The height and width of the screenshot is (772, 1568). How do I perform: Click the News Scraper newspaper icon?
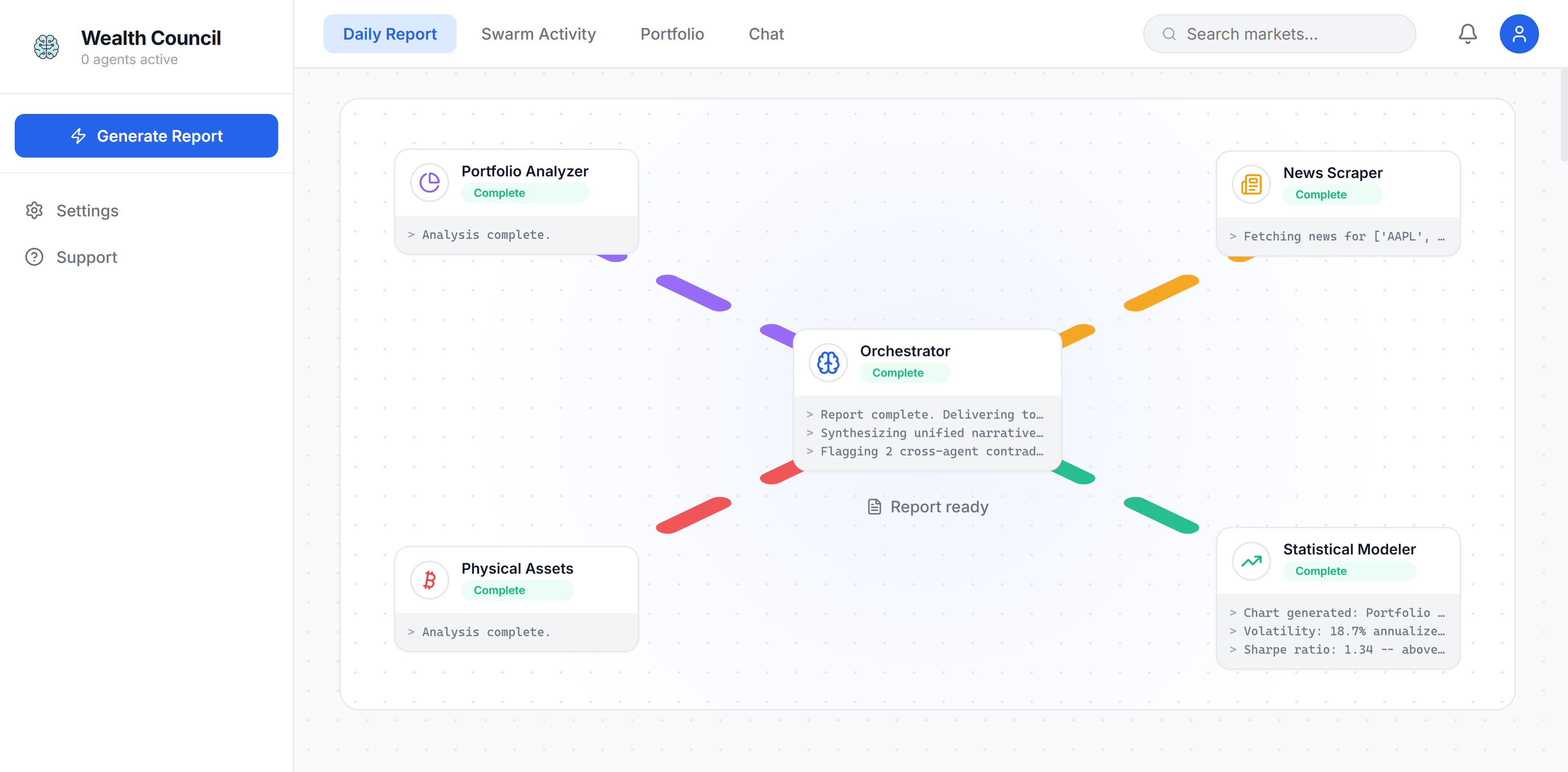[x=1251, y=184]
